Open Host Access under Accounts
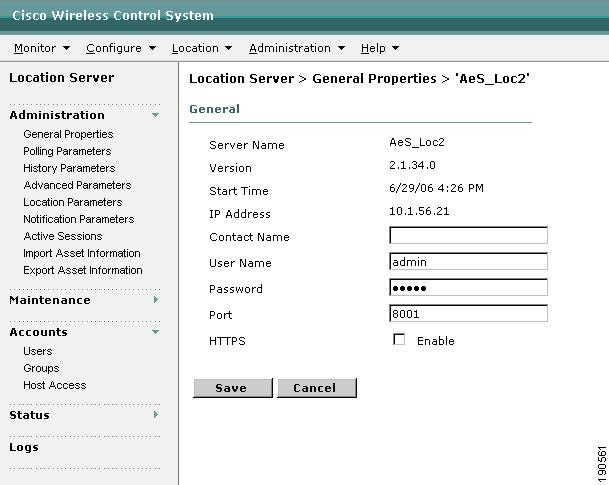609x485 pixels. (x=55, y=385)
